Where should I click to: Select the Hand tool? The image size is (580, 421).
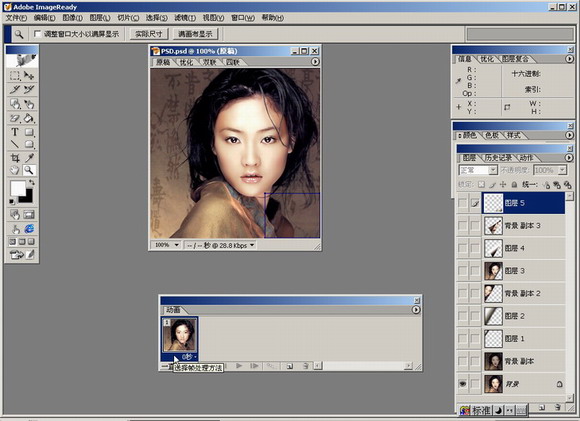pos(15,170)
